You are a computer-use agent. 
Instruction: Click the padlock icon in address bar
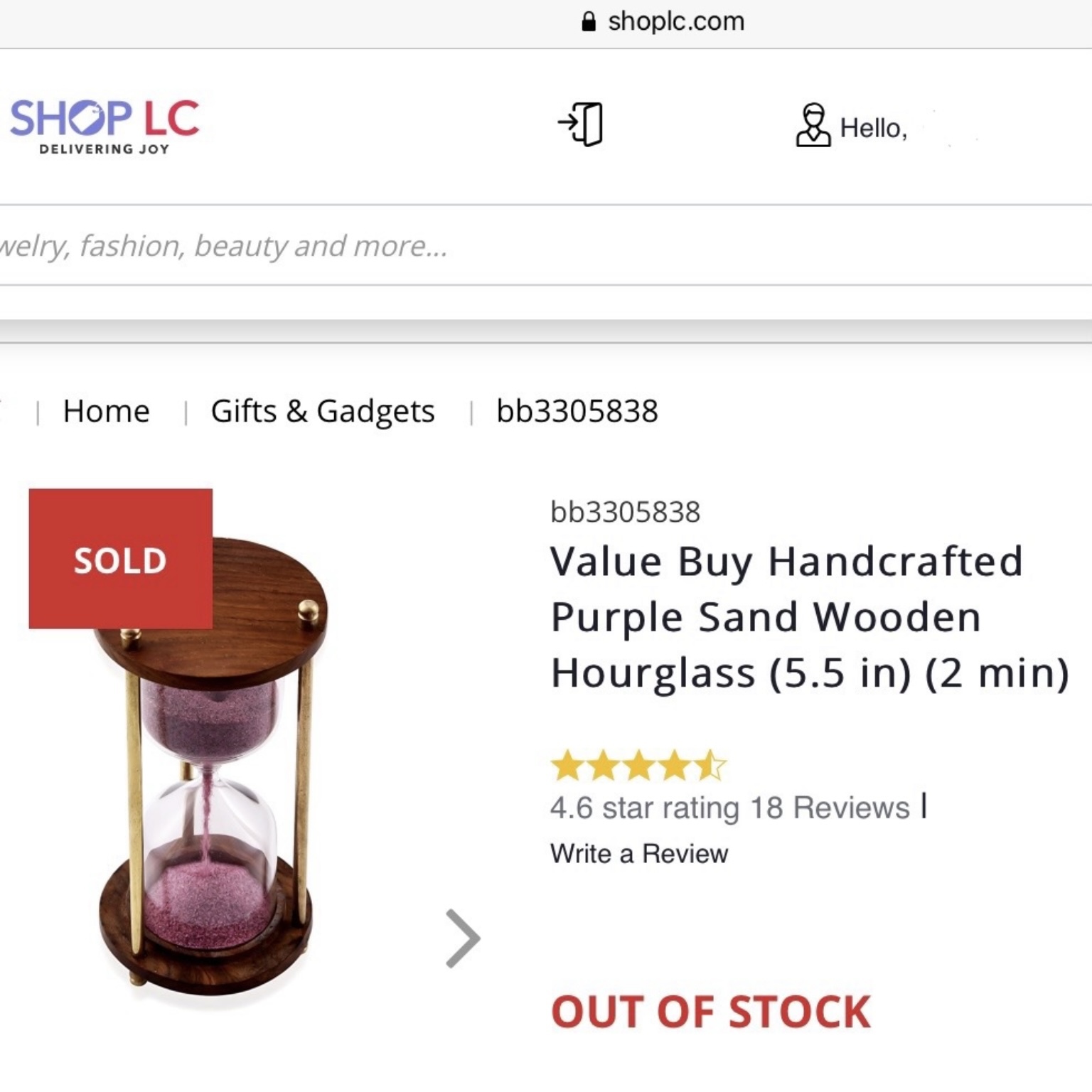tap(589, 21)
